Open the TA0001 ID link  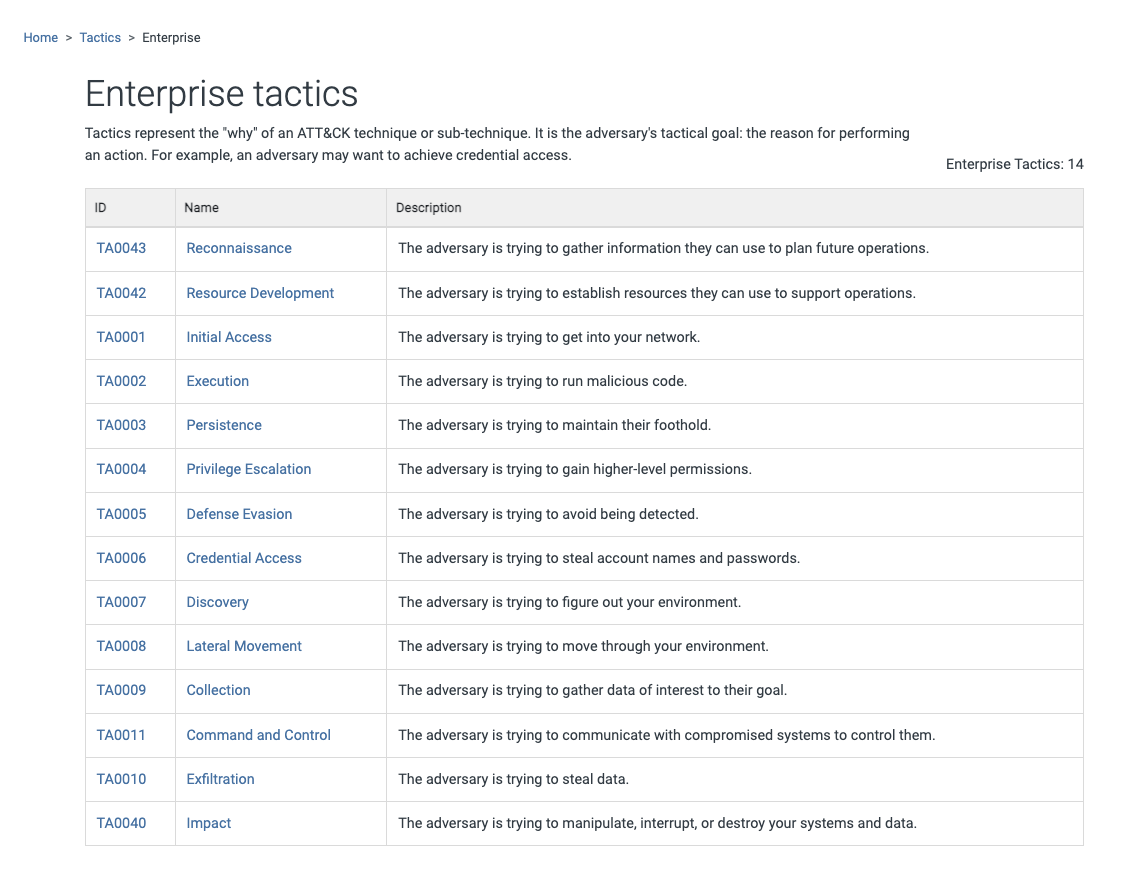point(121,337)
